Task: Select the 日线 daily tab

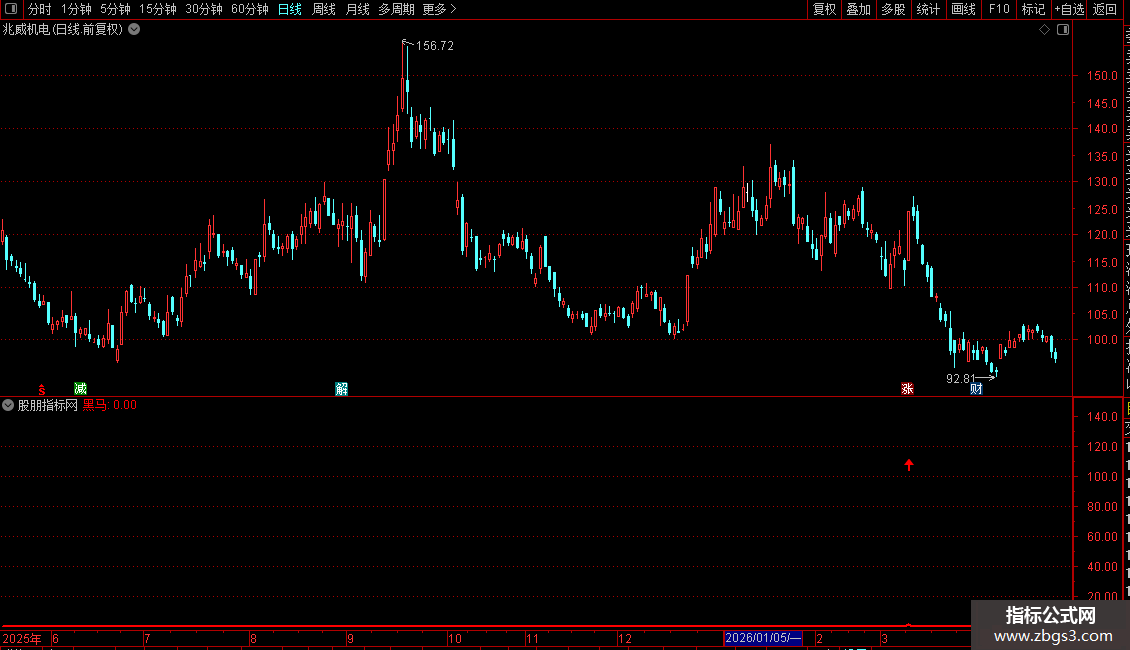Action: coord(290,9)
